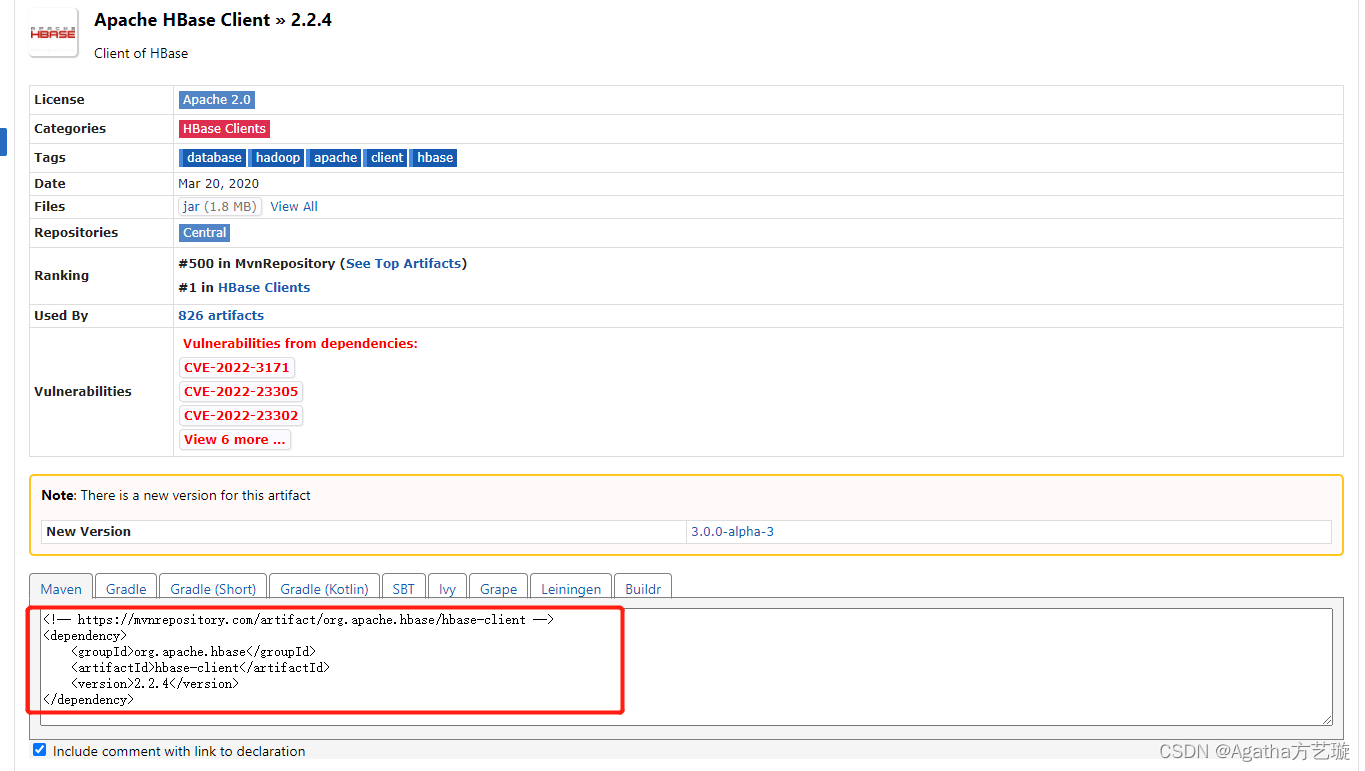Switch to the Gradle (Short) tab

click(213, 589)
